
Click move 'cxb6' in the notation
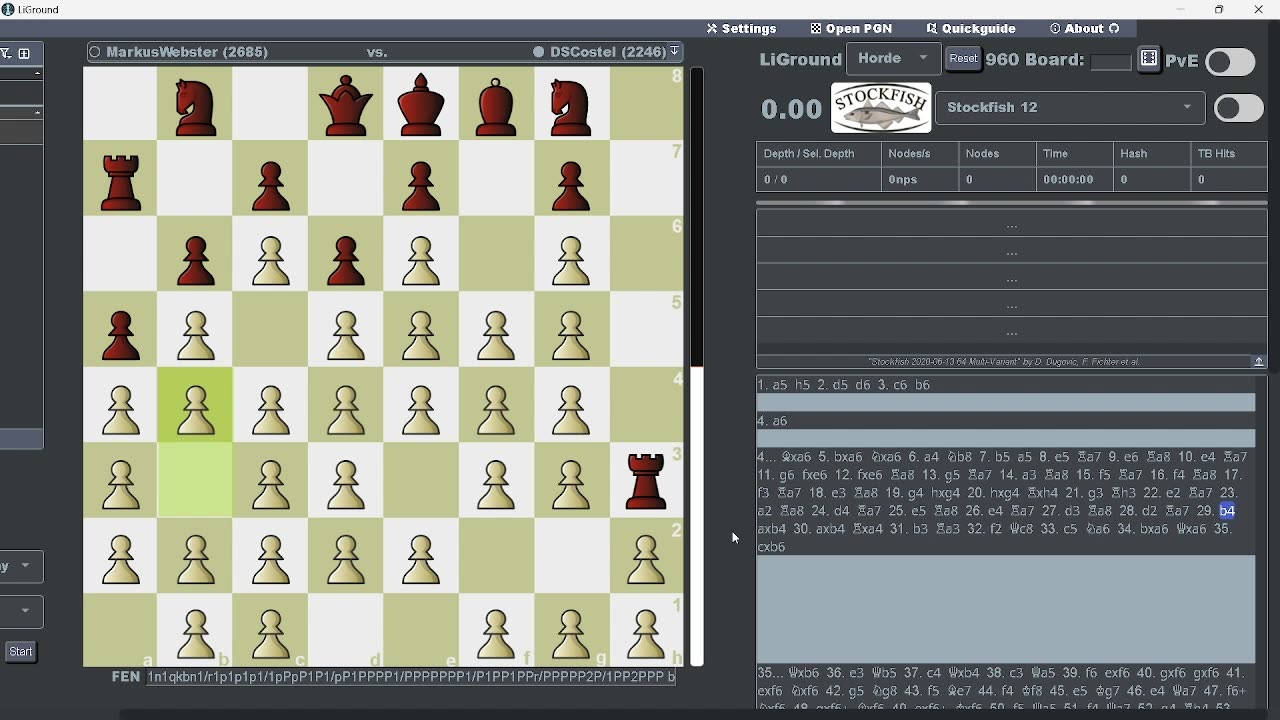pos(772,548)
